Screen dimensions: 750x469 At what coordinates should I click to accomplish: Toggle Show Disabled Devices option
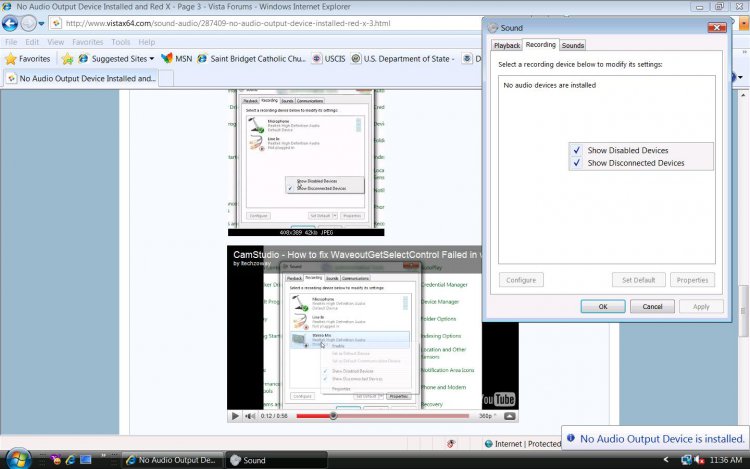click(x=640, y=150)
